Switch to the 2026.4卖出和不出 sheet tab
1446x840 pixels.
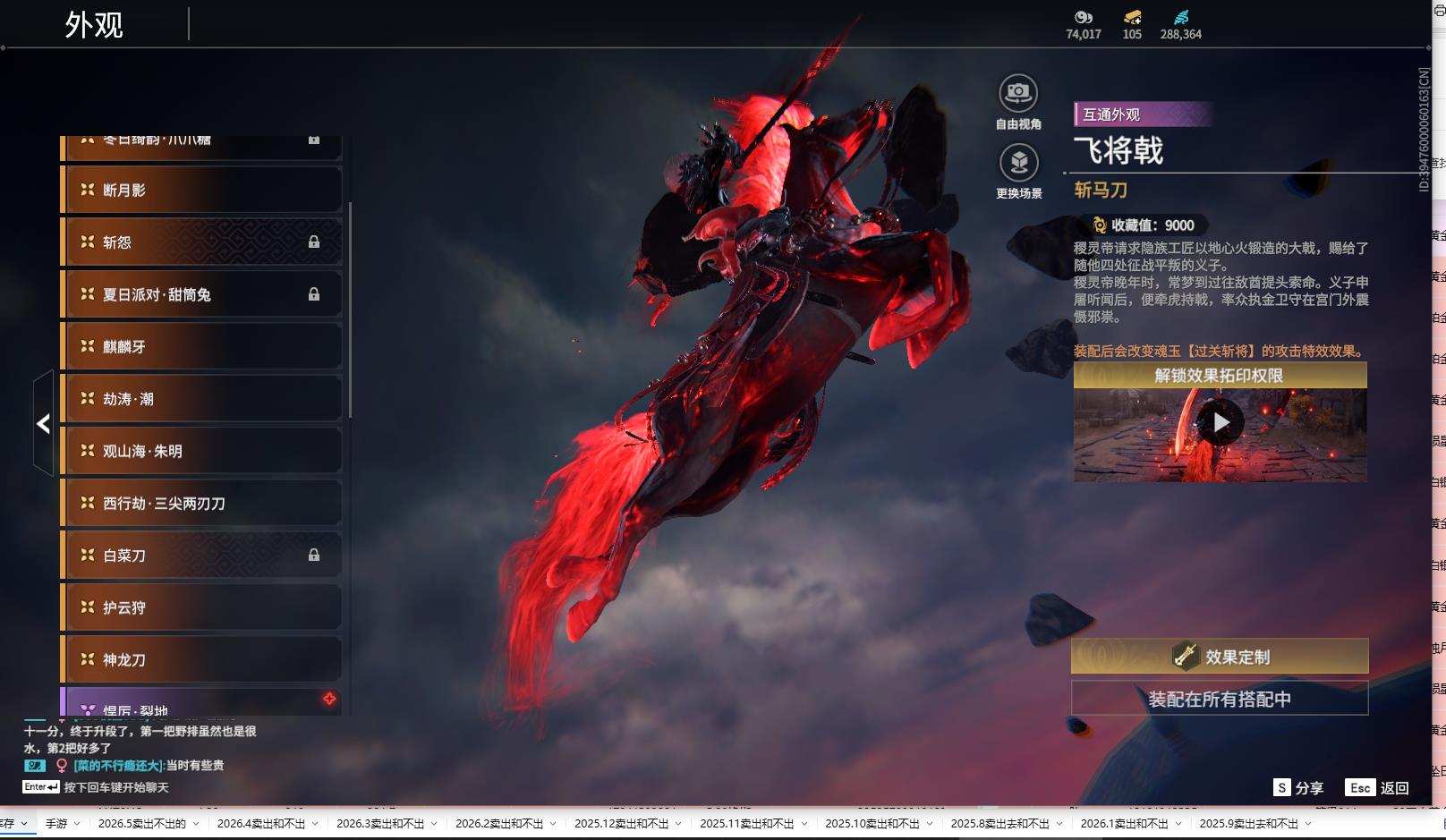pos(261,824)
